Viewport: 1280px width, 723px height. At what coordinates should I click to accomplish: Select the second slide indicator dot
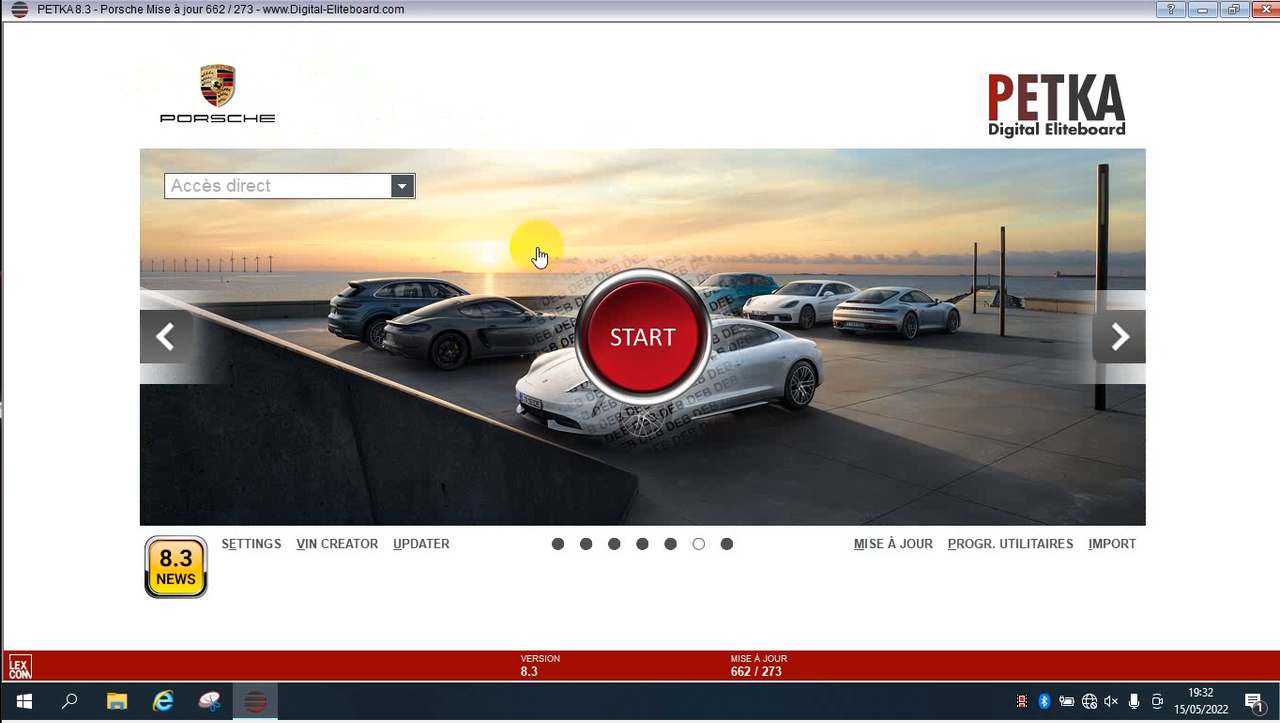(x=586, y=544)
